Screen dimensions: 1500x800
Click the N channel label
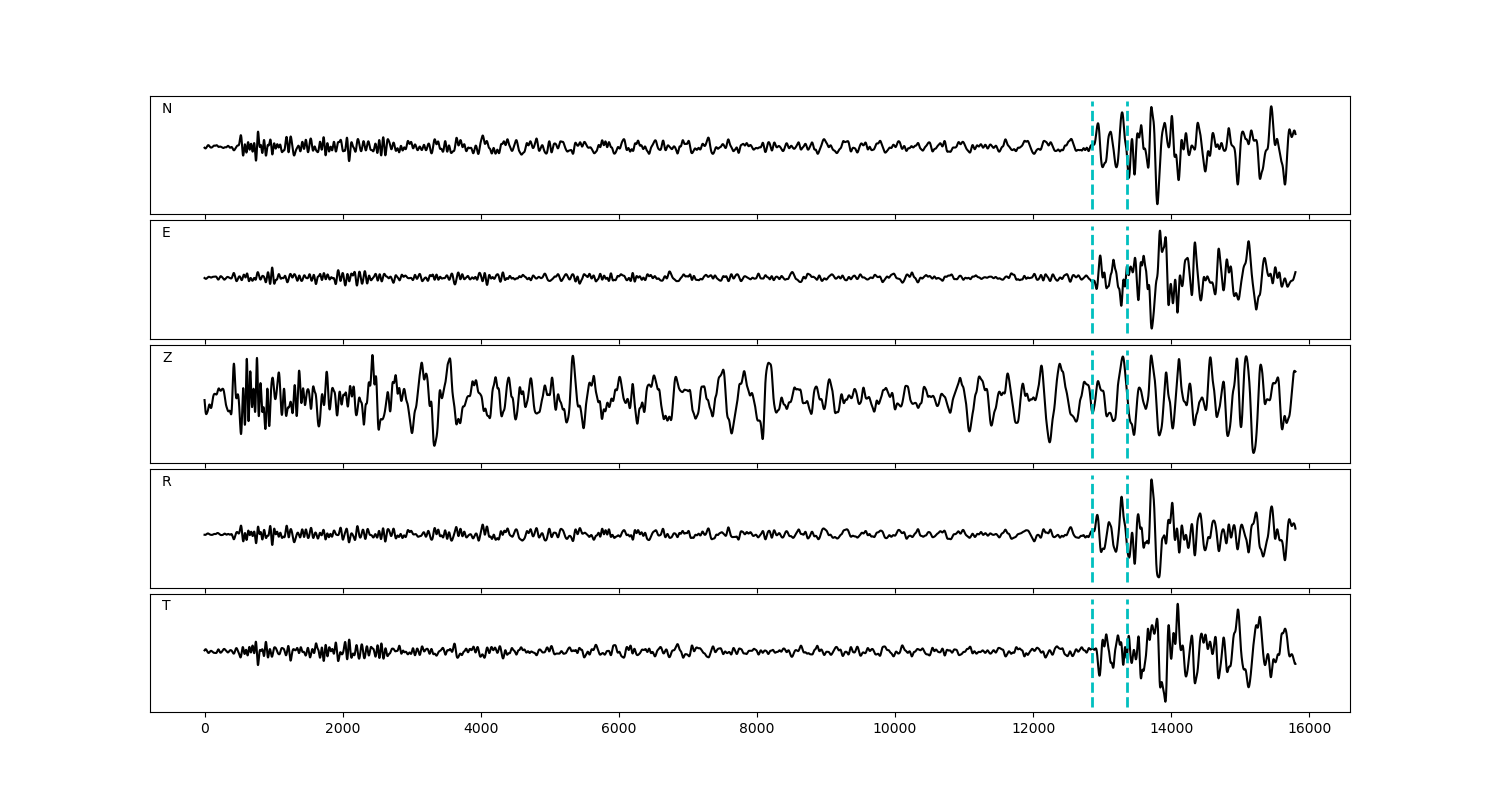[x=167, y=109]
